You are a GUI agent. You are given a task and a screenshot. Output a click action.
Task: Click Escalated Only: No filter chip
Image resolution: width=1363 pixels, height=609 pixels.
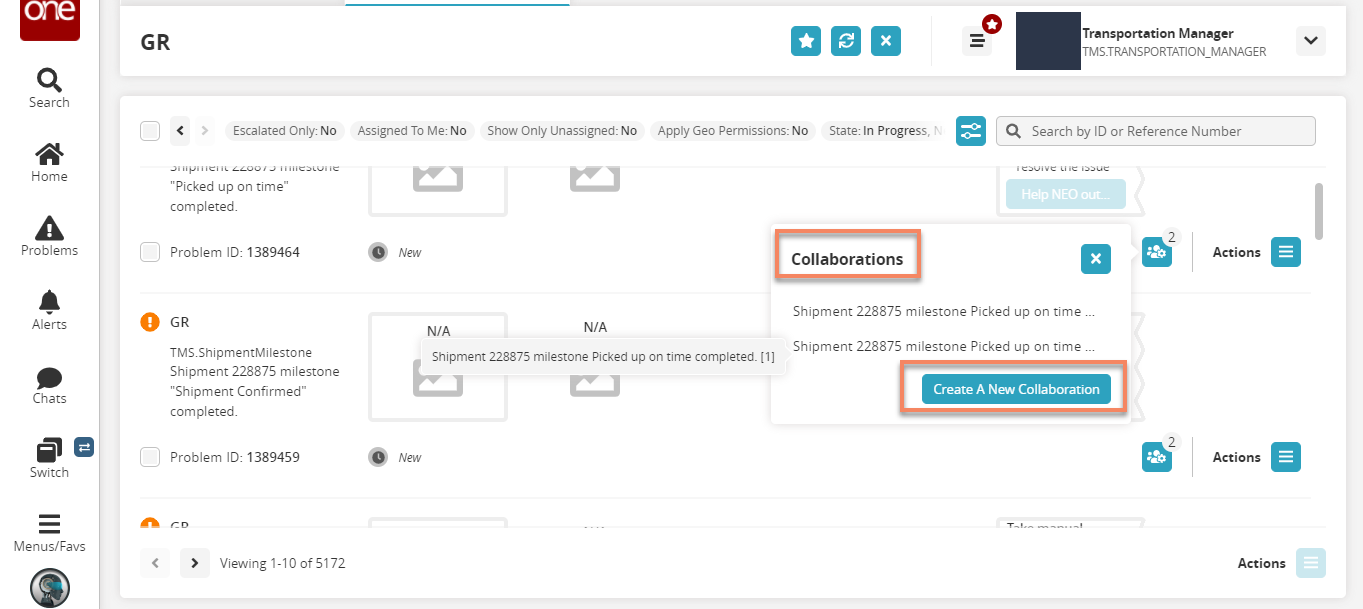point(284,131)
